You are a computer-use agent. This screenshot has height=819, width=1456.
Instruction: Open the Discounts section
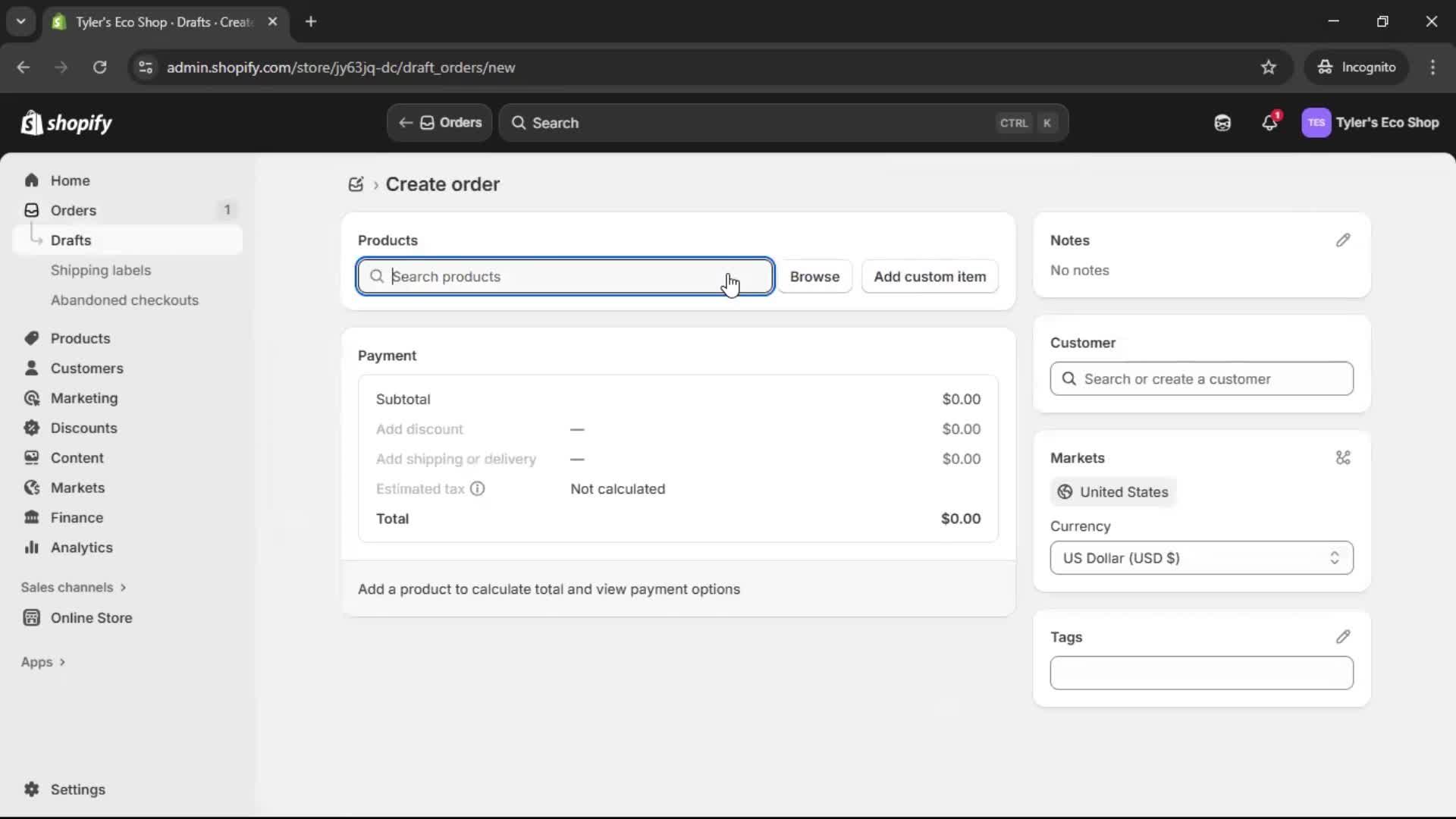point(83,428)
